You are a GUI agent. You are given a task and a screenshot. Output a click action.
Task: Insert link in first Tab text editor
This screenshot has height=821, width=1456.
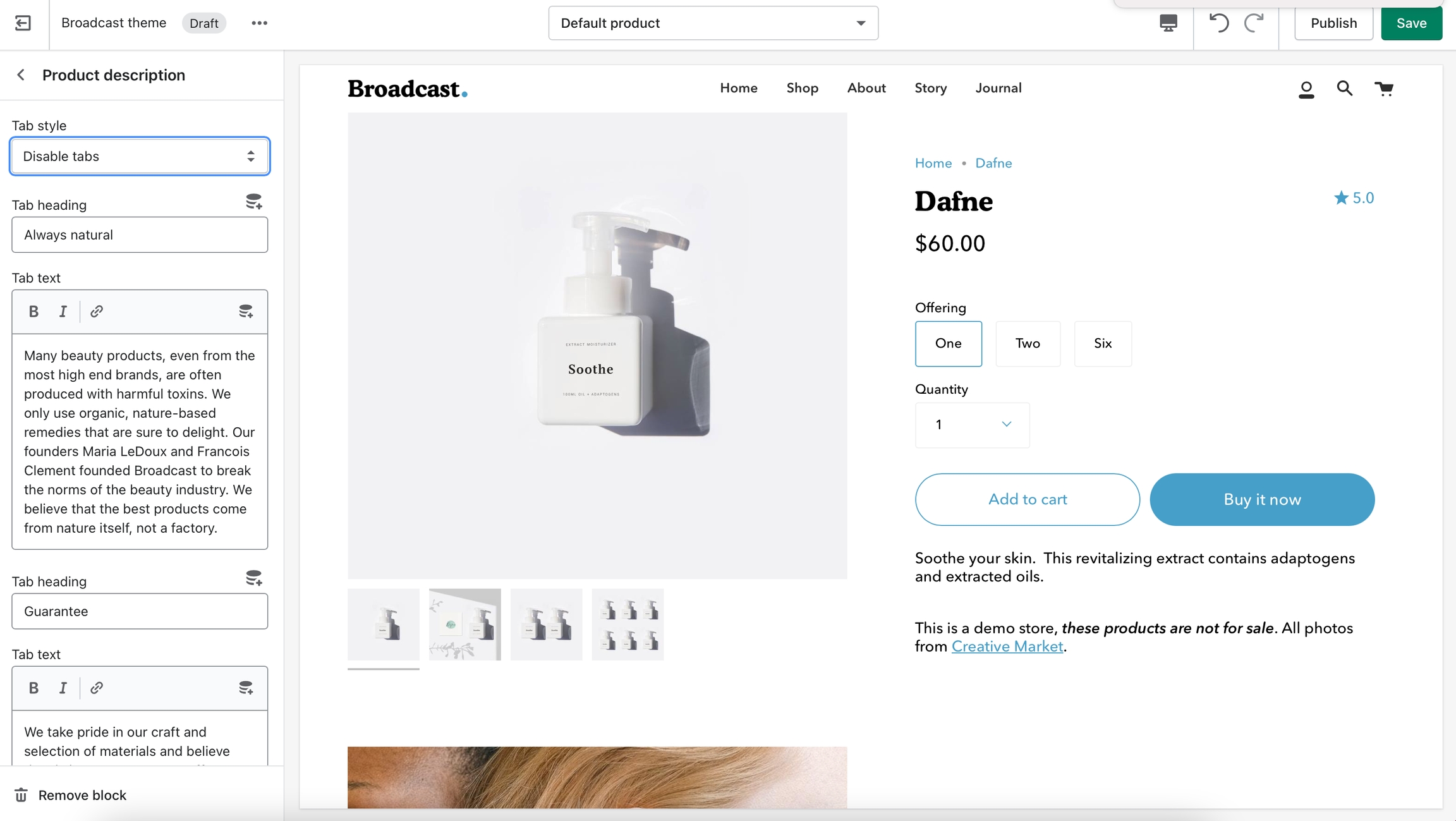tap(96, 312)
